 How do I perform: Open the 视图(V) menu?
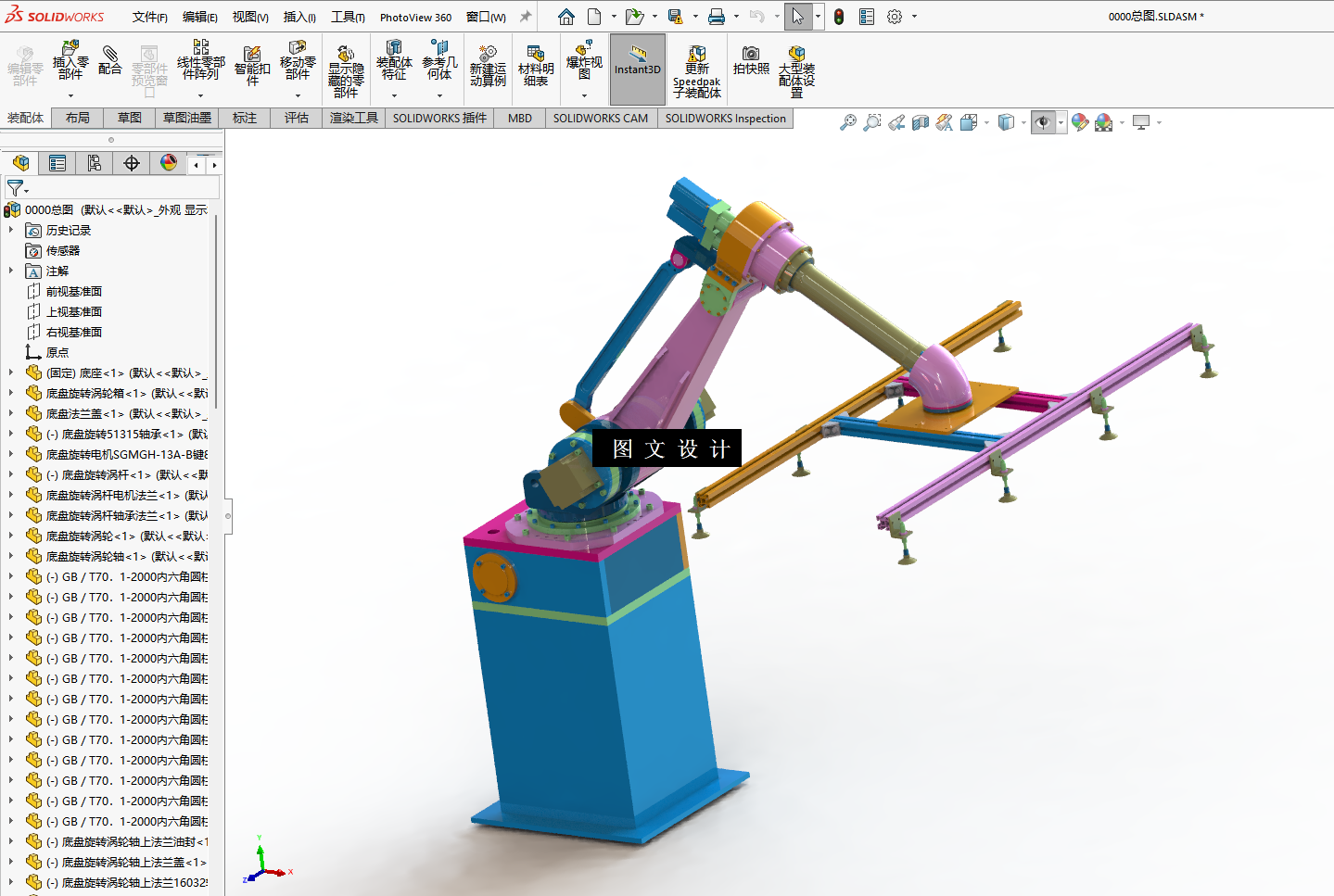pyautogui.click(x=250, y=17)
